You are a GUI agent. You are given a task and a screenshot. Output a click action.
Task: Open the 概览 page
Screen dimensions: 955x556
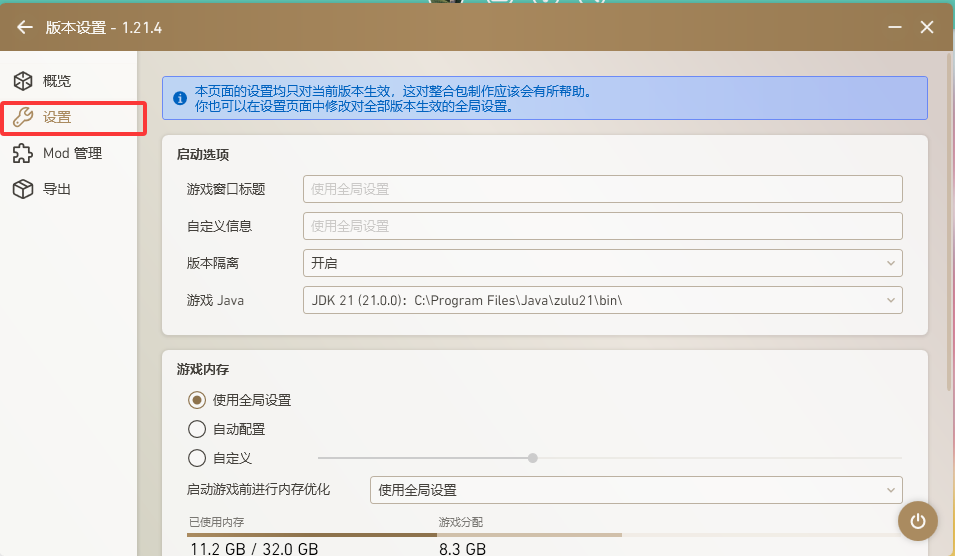[68, 81]
